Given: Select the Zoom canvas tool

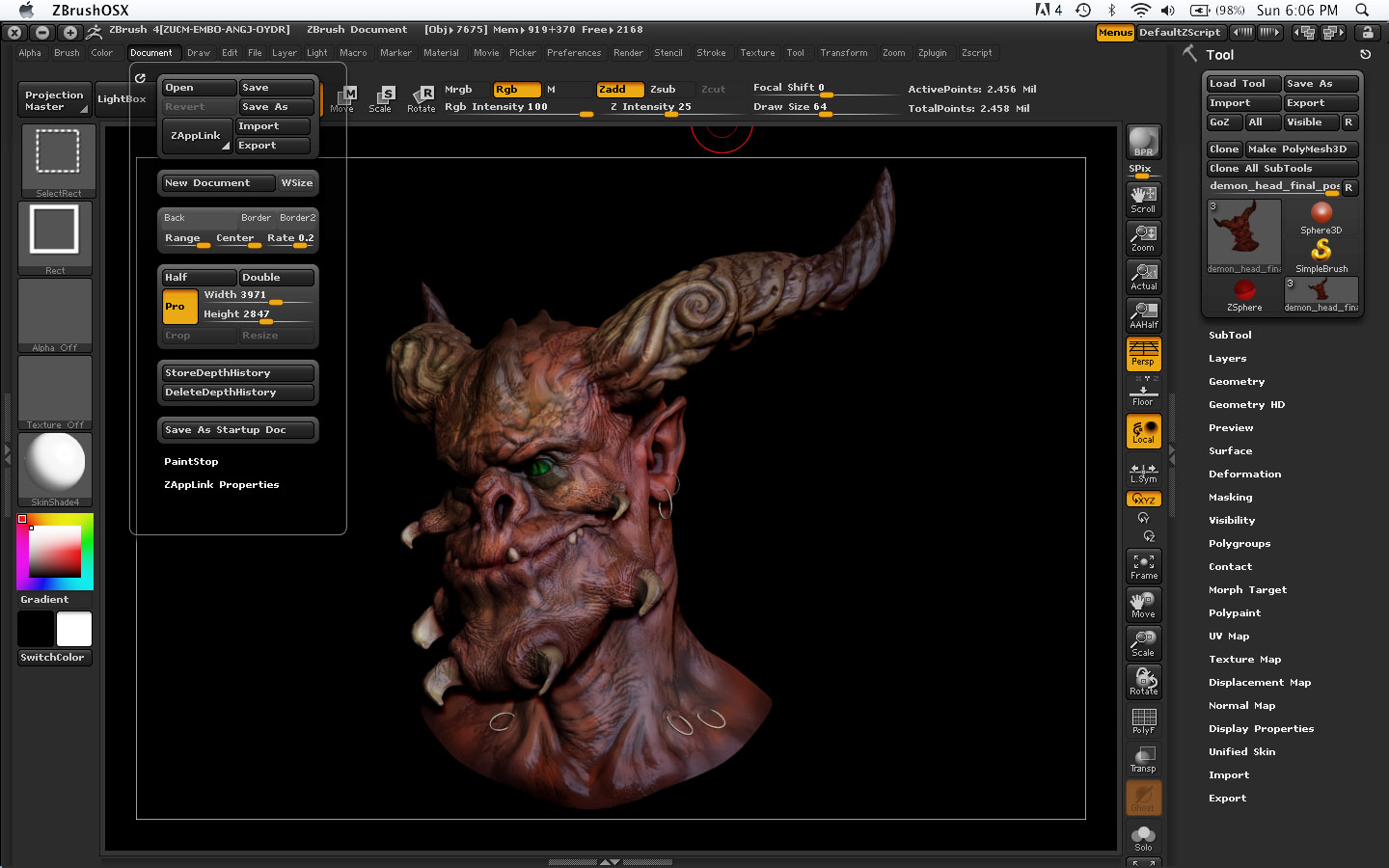Looking at the screenshot, I should coord(1143,237).
